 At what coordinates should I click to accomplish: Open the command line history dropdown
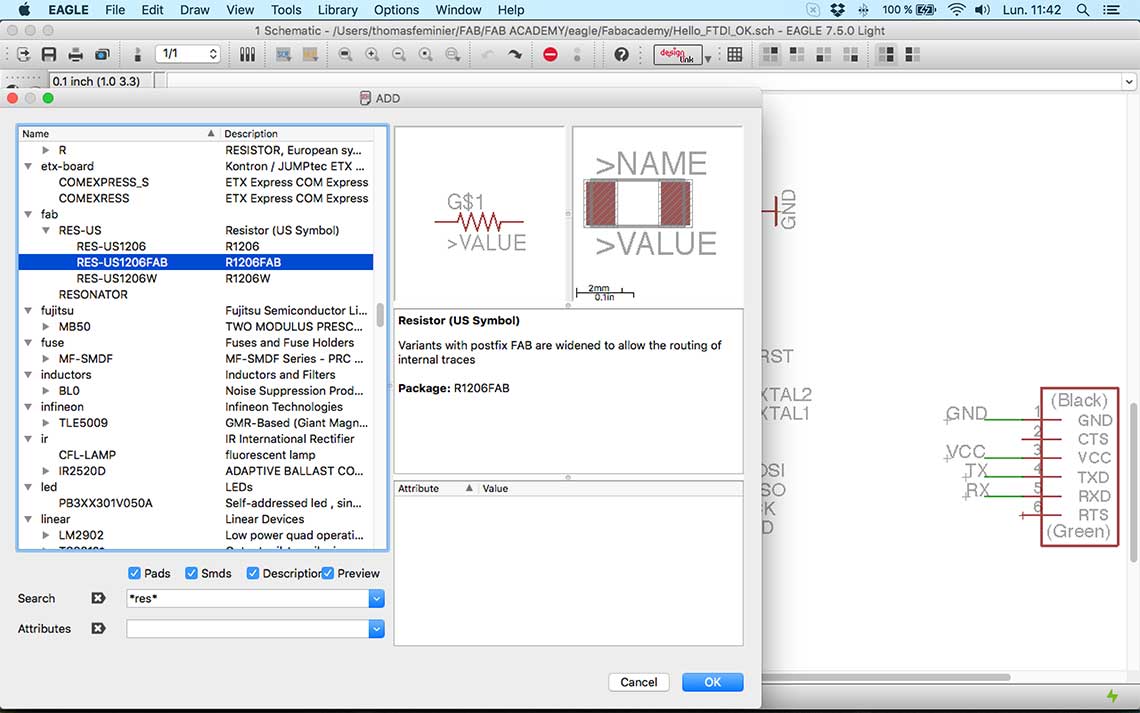(x=1129, y=81)
